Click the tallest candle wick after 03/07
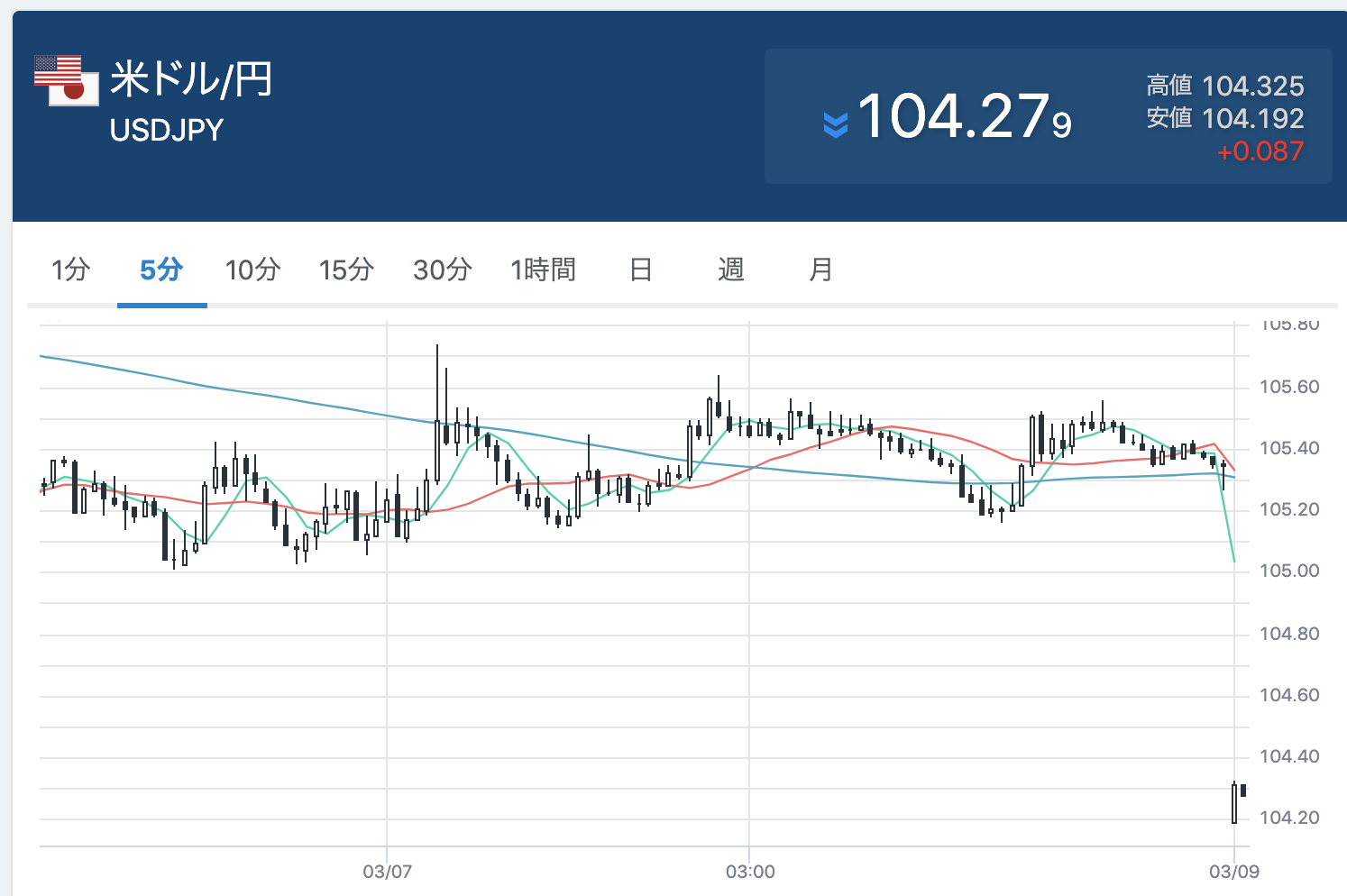Viewport: 1347px width, 896px height. 437,415
